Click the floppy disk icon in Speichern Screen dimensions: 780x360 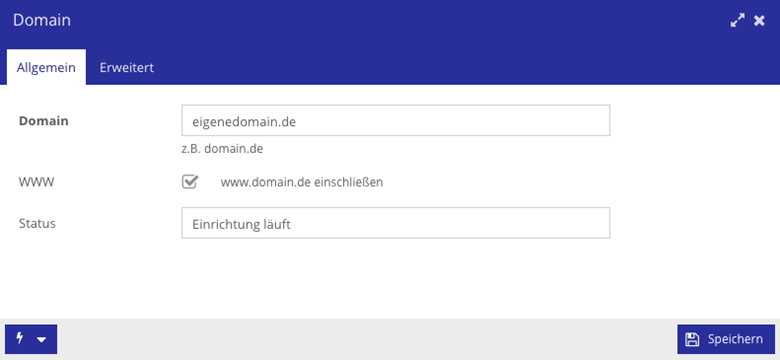click(x=692, y=339)
